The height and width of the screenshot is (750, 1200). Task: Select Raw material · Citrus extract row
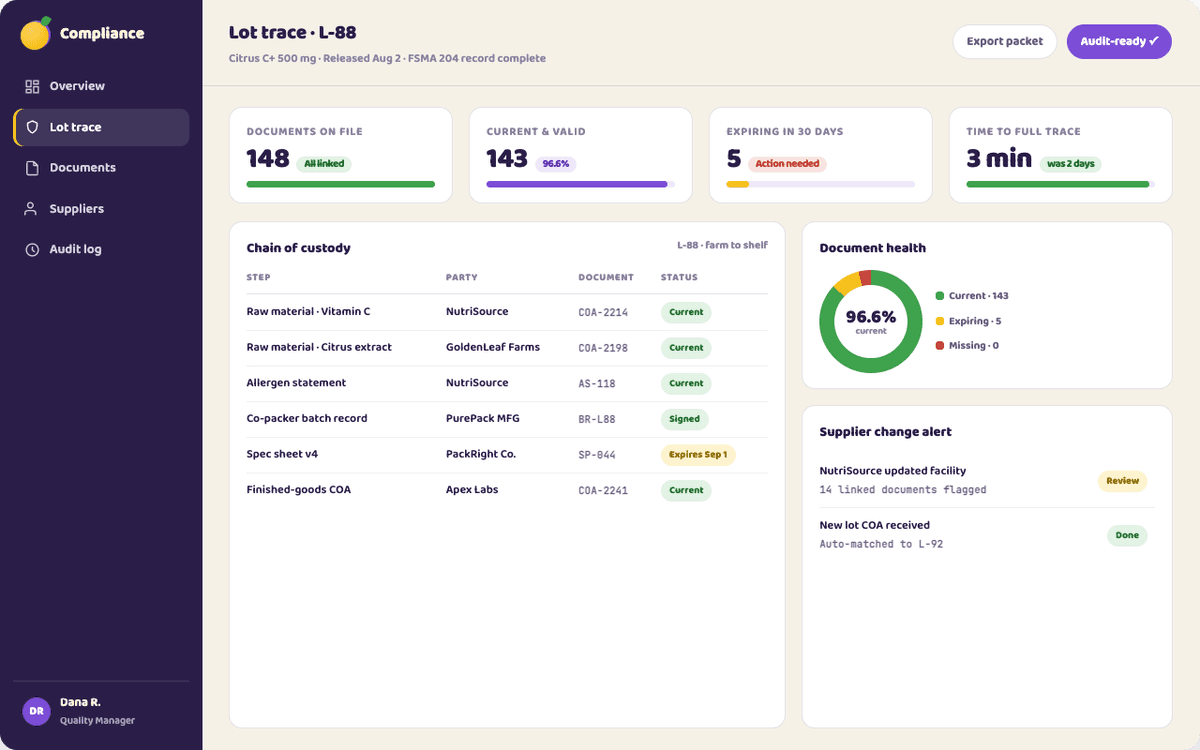[x=507, y=348]
